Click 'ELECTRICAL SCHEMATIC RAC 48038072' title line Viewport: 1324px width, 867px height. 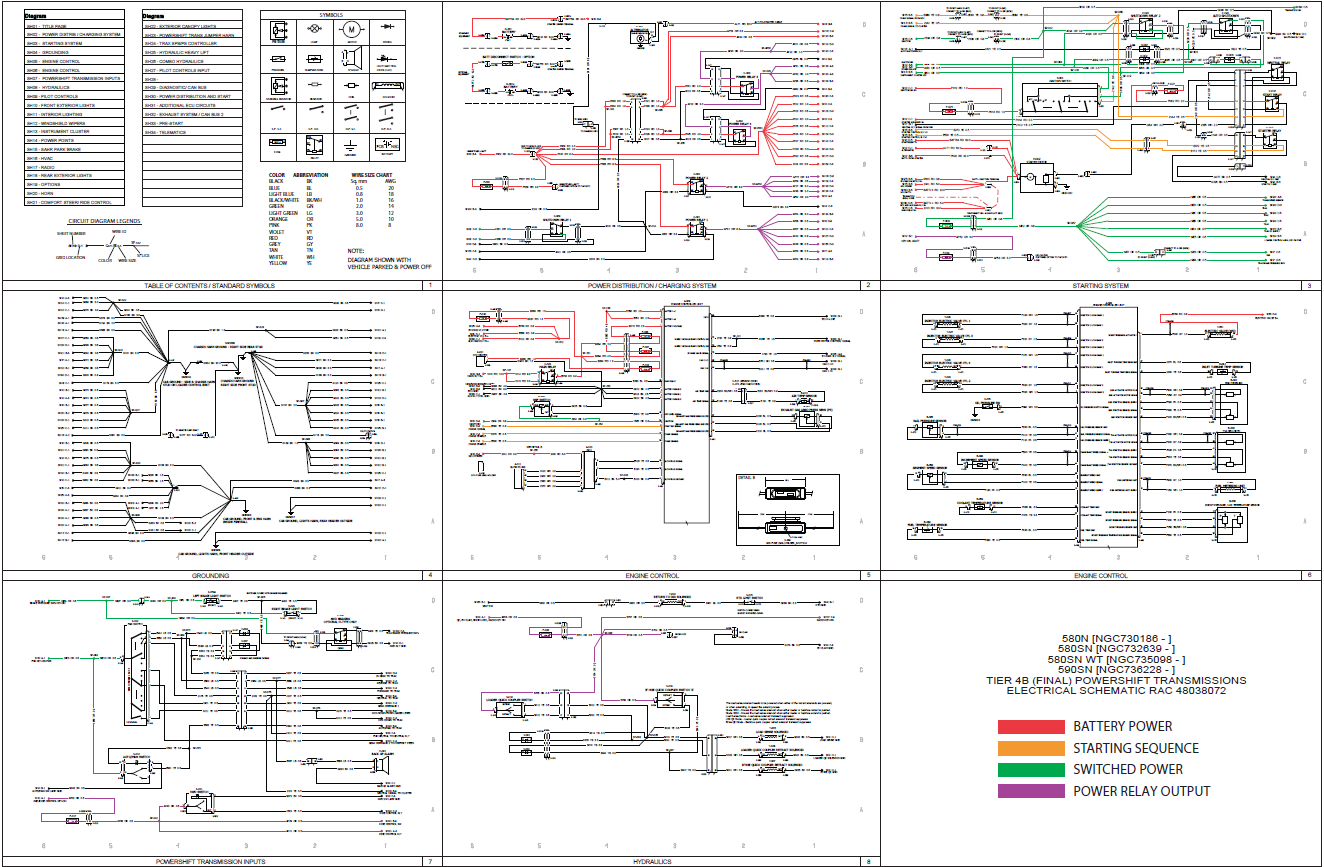(x=1116, y=690)
